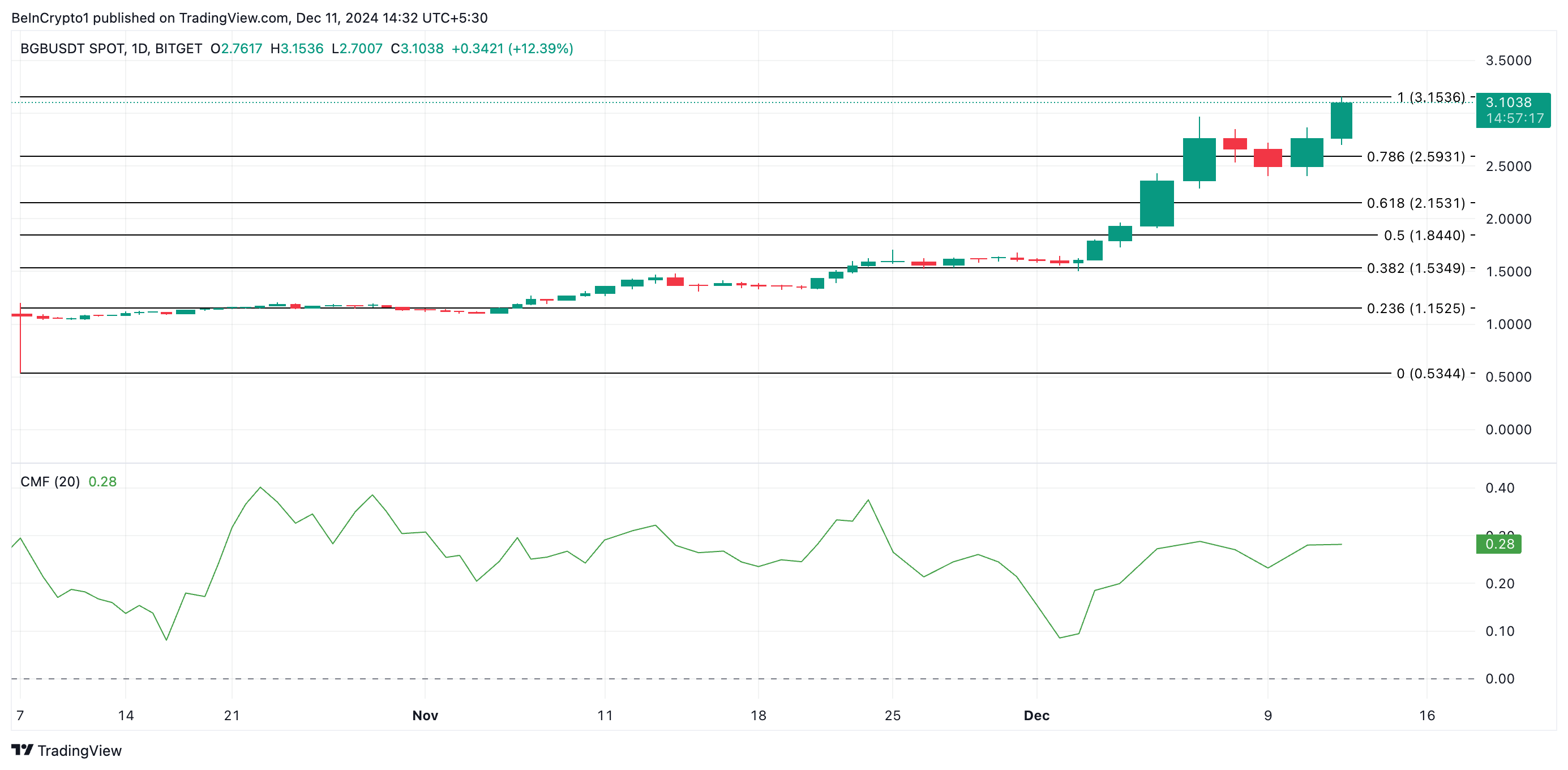This screenshot has width=1568, height=770.
Task: Click the latest green candle body
Action: [1341, 121]
